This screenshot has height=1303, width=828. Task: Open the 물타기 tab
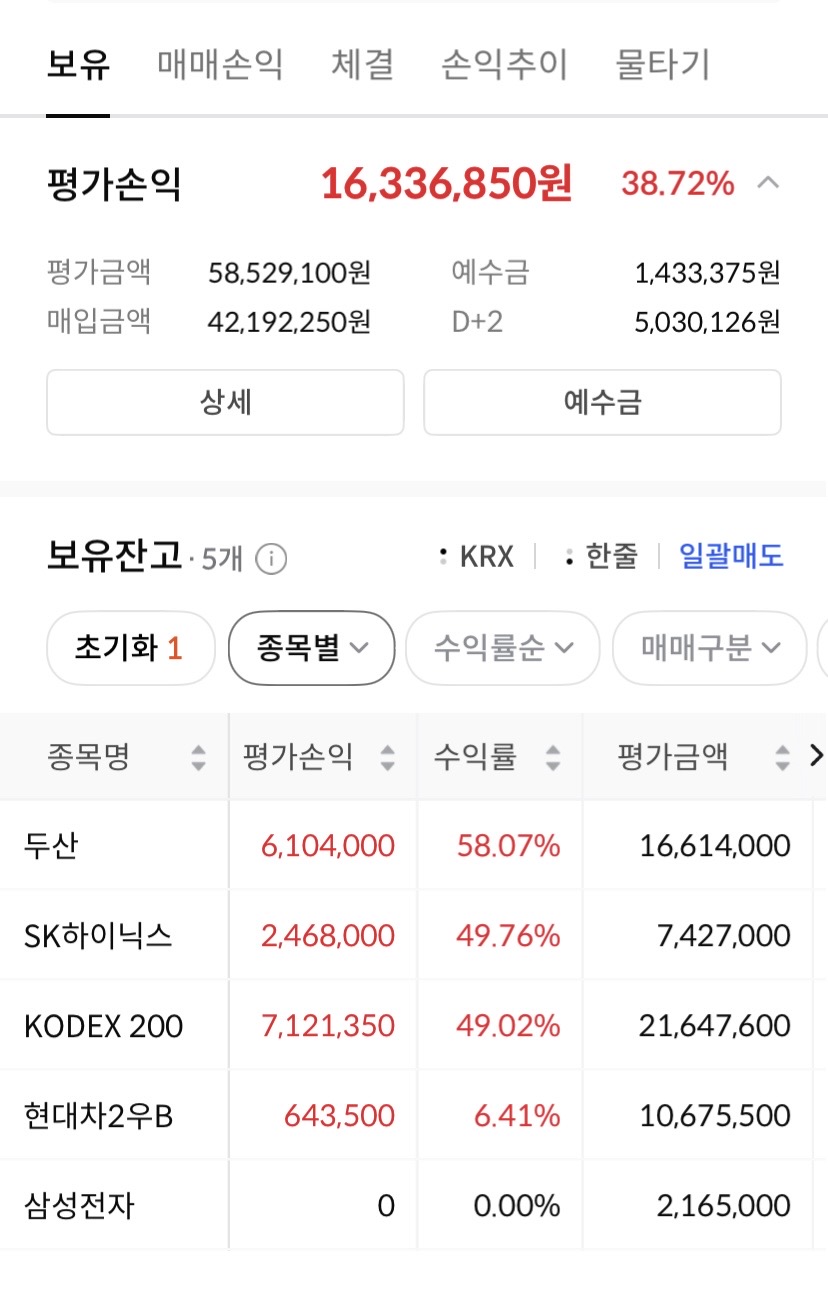click(662, 65)
